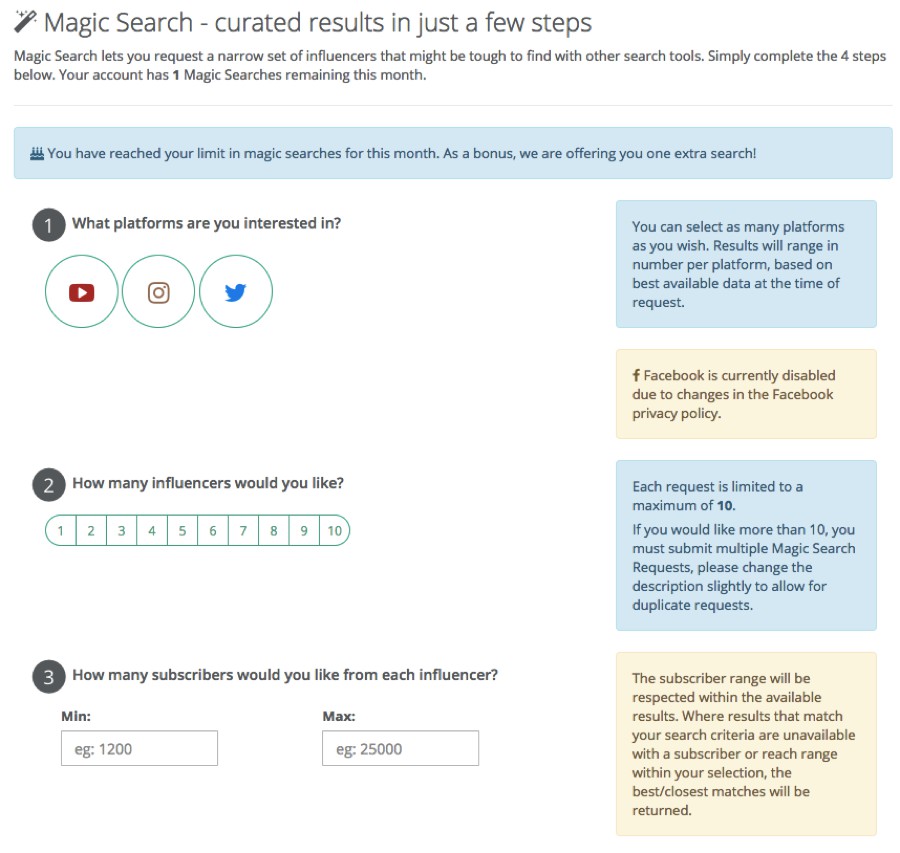Image resolution: width=900 pixels, height=853 pixels.
Task: Click the Facebook icon in disabled notice
Action: 636,375
